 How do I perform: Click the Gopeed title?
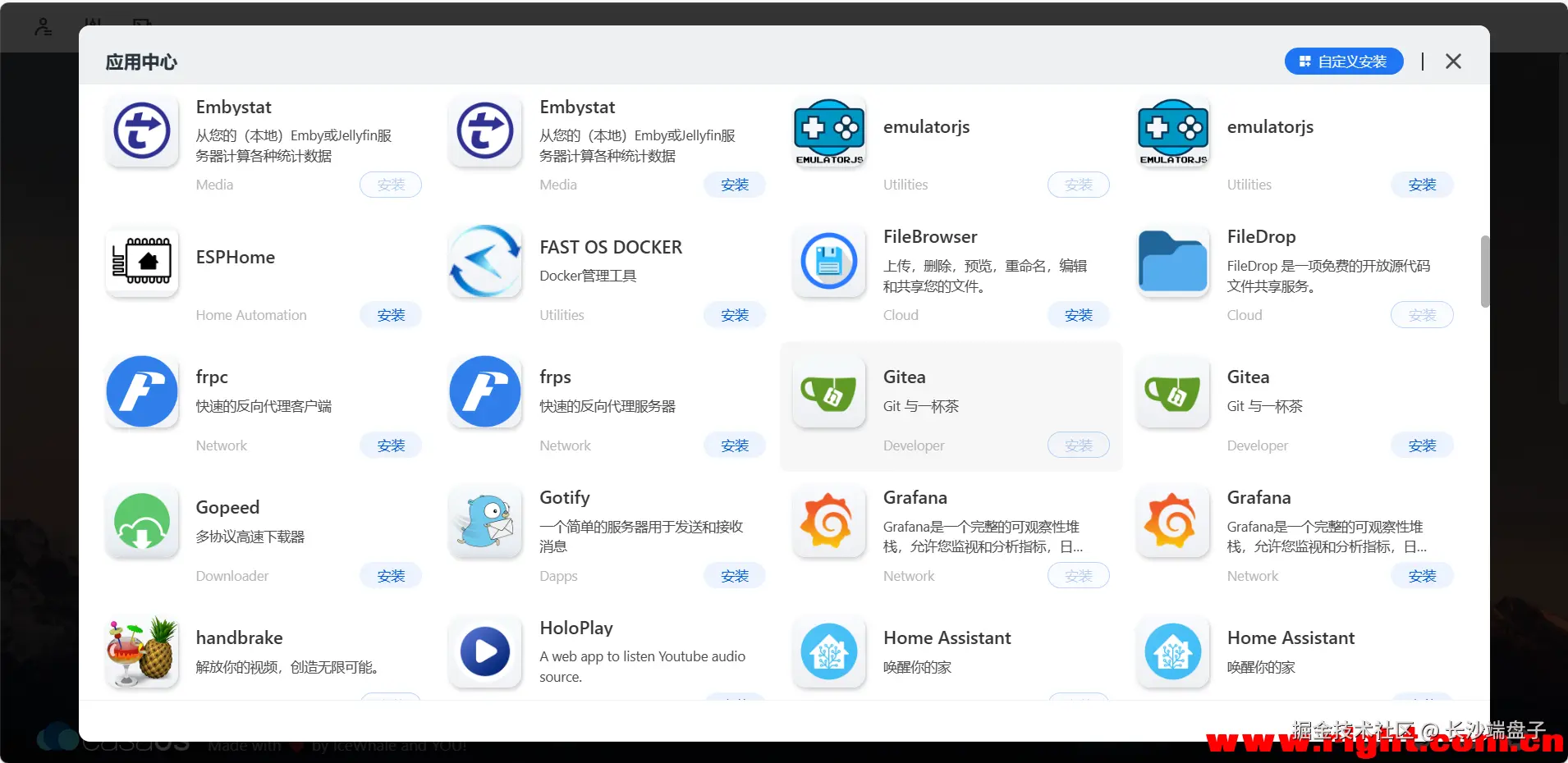click(x=227, y=508)
